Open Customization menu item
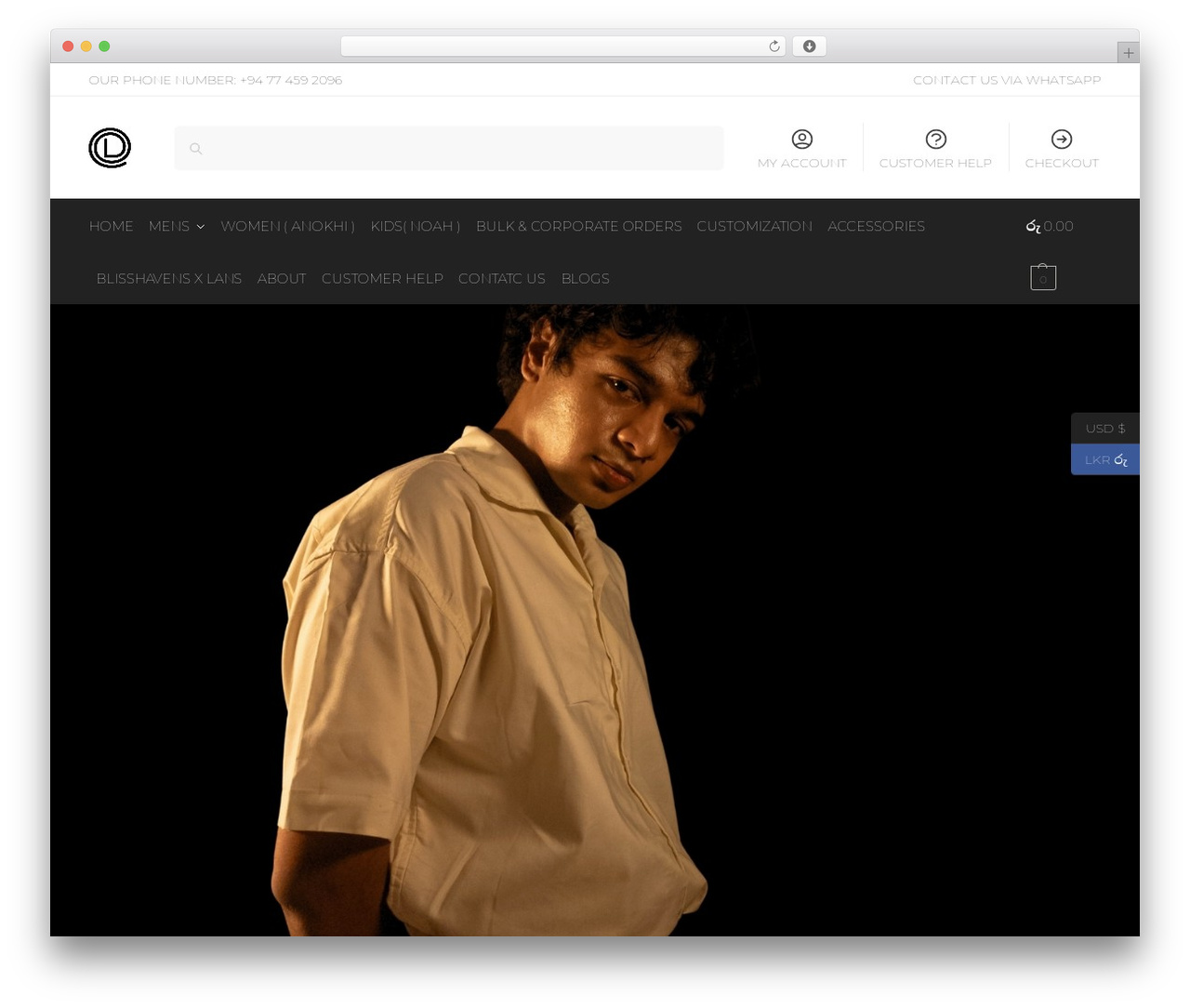Screen dimensions: 1190x1008 (x=755, y=226)
